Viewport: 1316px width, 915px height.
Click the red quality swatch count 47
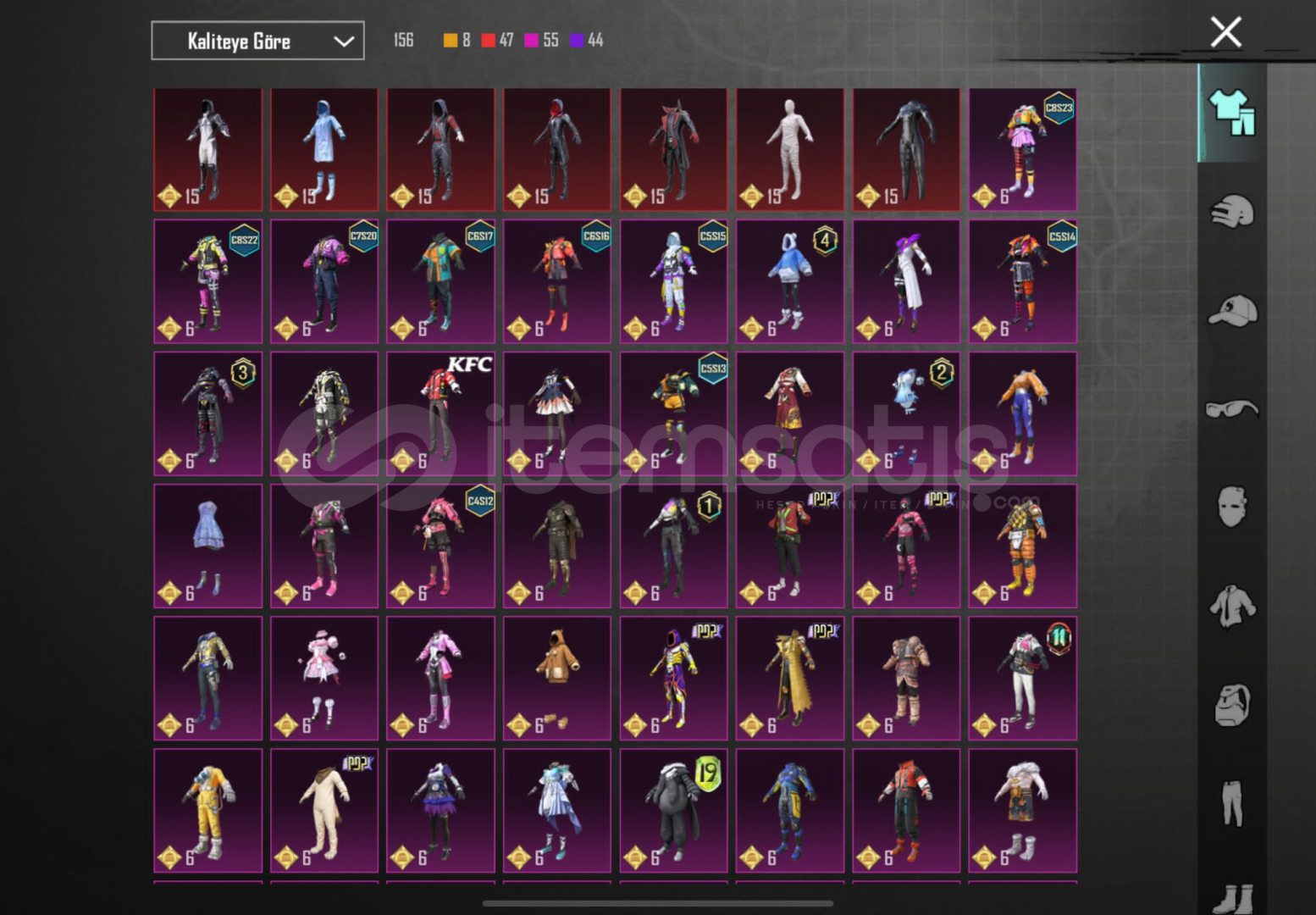click(x=497, y=40)
